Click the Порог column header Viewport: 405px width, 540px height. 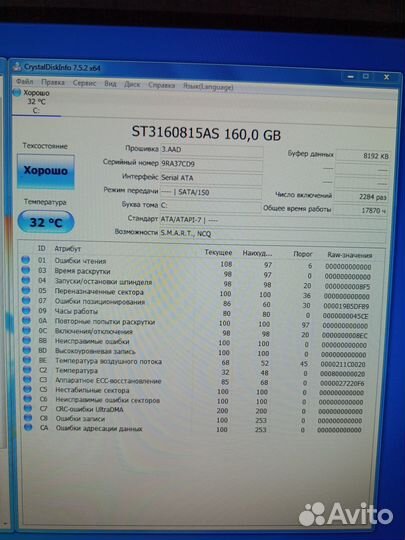click(x=302, y=254)
